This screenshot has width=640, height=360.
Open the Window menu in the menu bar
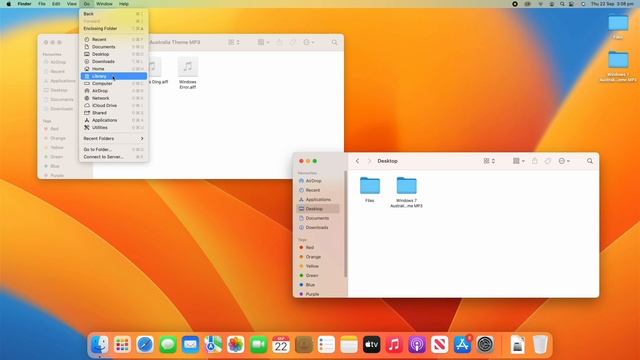coord(104,4)
